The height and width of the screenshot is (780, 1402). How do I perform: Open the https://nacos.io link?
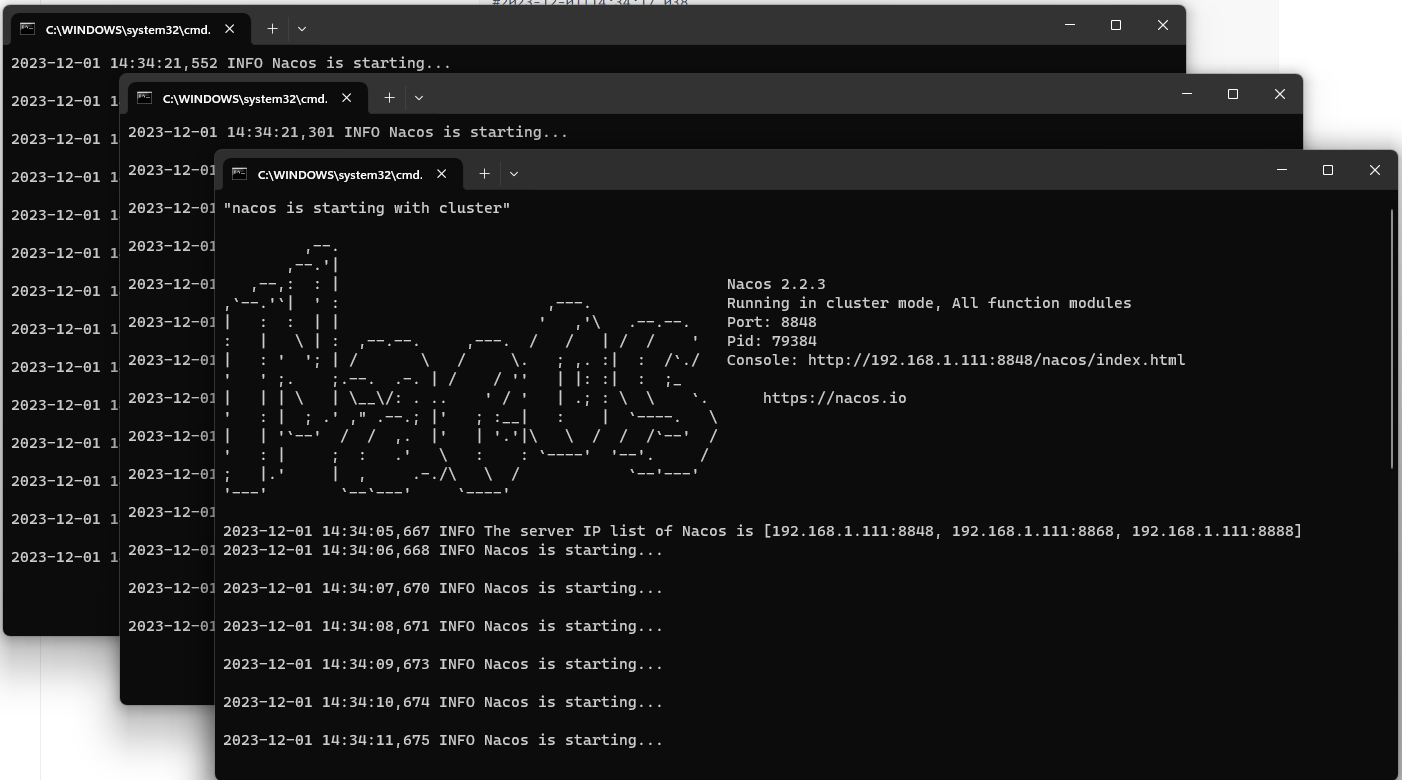834,398
